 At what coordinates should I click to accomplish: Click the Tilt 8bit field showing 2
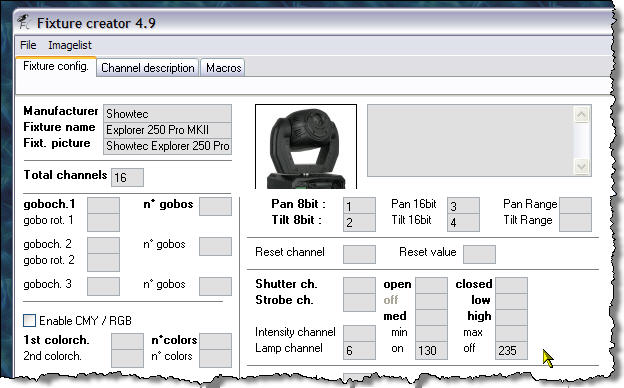359,222
